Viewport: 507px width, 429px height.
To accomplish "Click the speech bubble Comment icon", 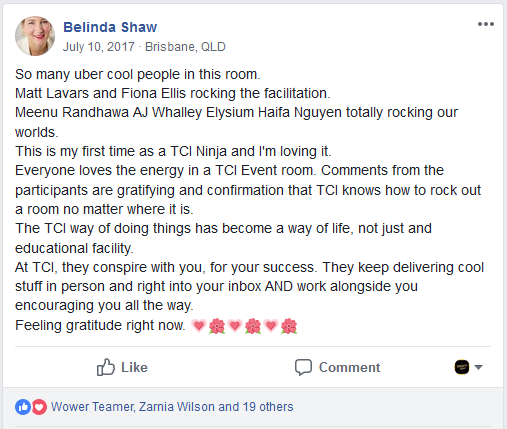I will pos(303,367).
